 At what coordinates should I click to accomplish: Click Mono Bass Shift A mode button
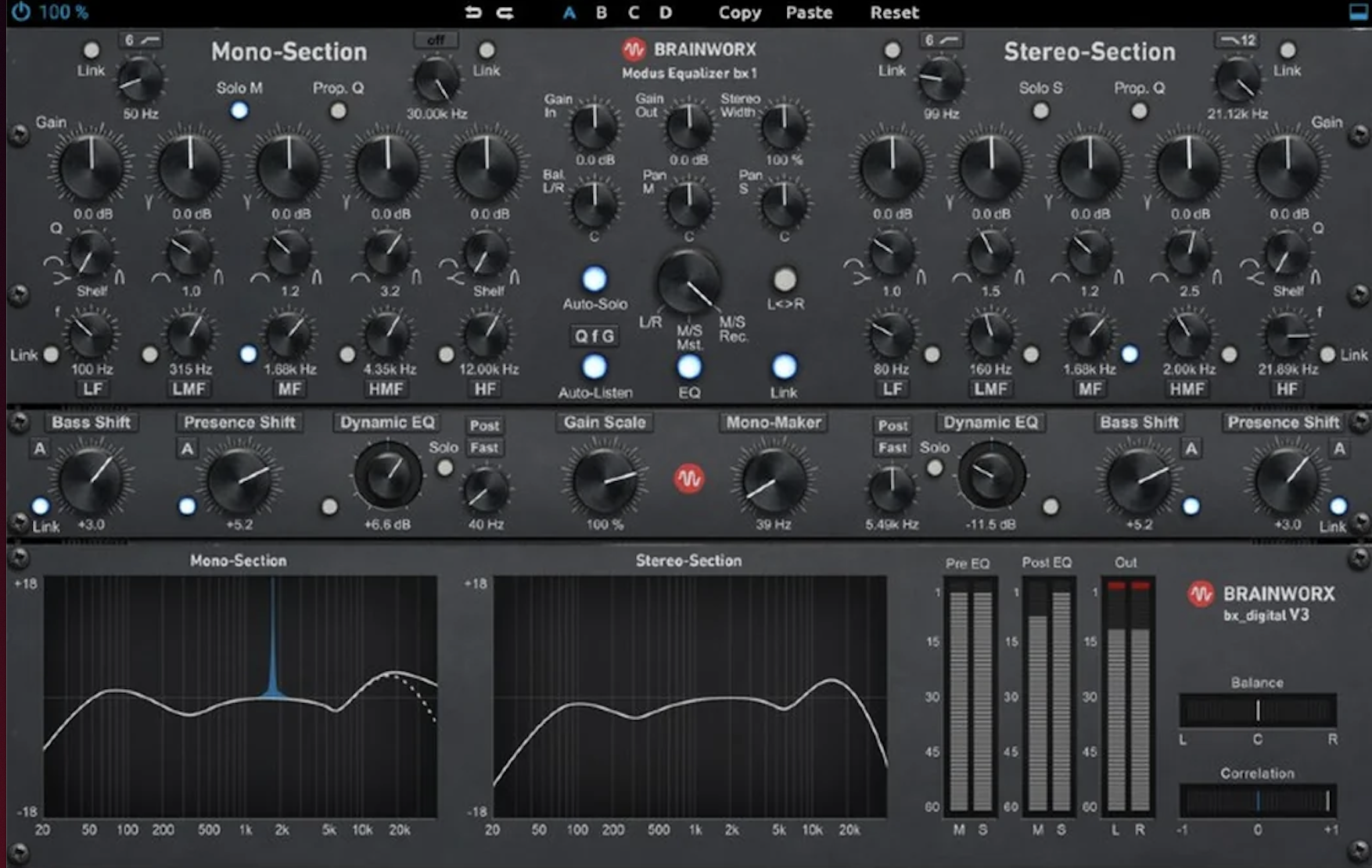pos(39,449)
